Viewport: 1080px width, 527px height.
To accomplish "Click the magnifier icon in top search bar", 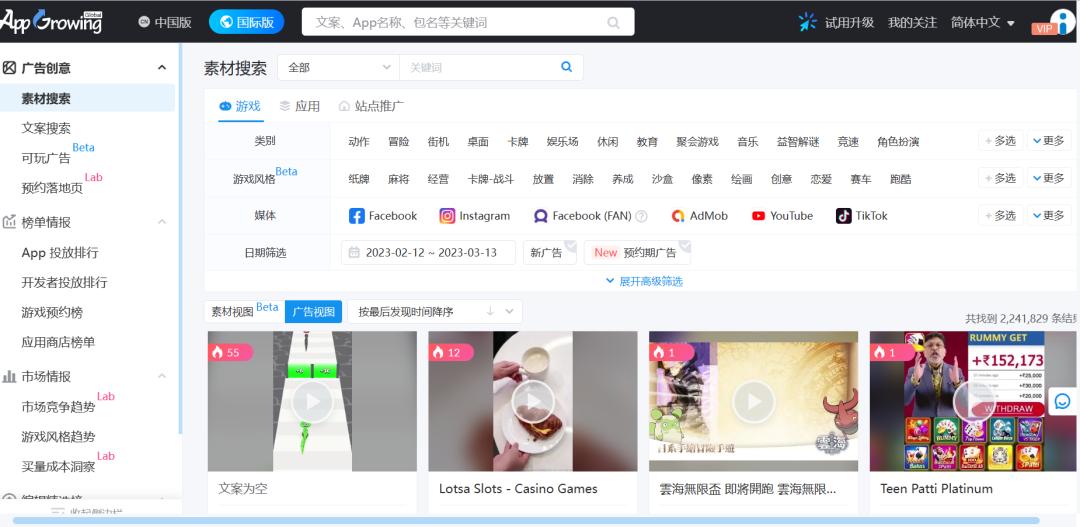I will (613, 23).
